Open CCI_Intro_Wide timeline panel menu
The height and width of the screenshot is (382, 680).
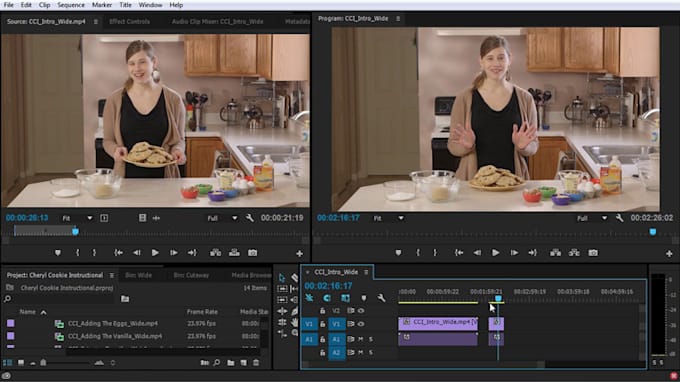click(366, 272)
